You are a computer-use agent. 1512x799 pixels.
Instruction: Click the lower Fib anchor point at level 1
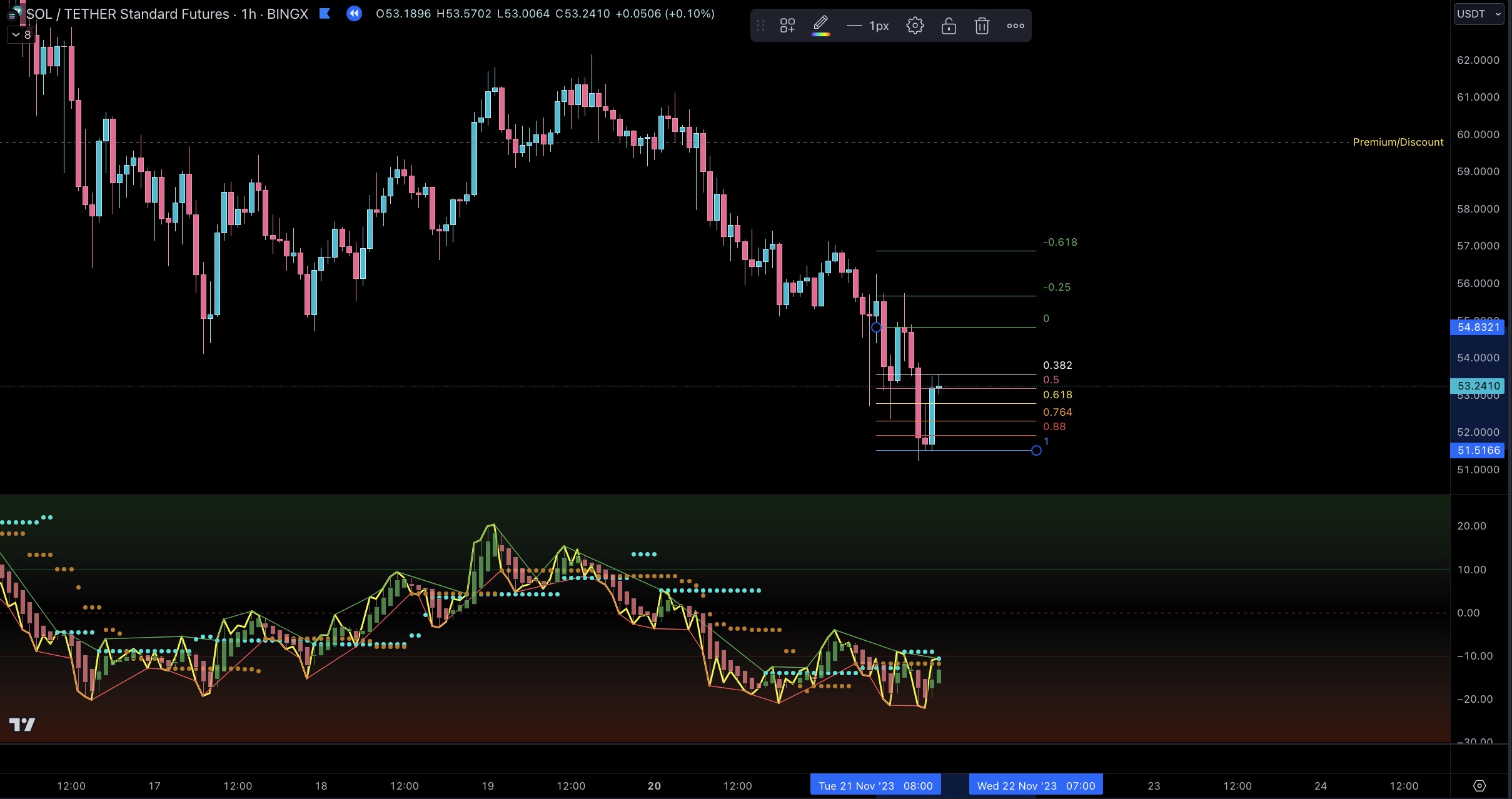point(1036,451)
